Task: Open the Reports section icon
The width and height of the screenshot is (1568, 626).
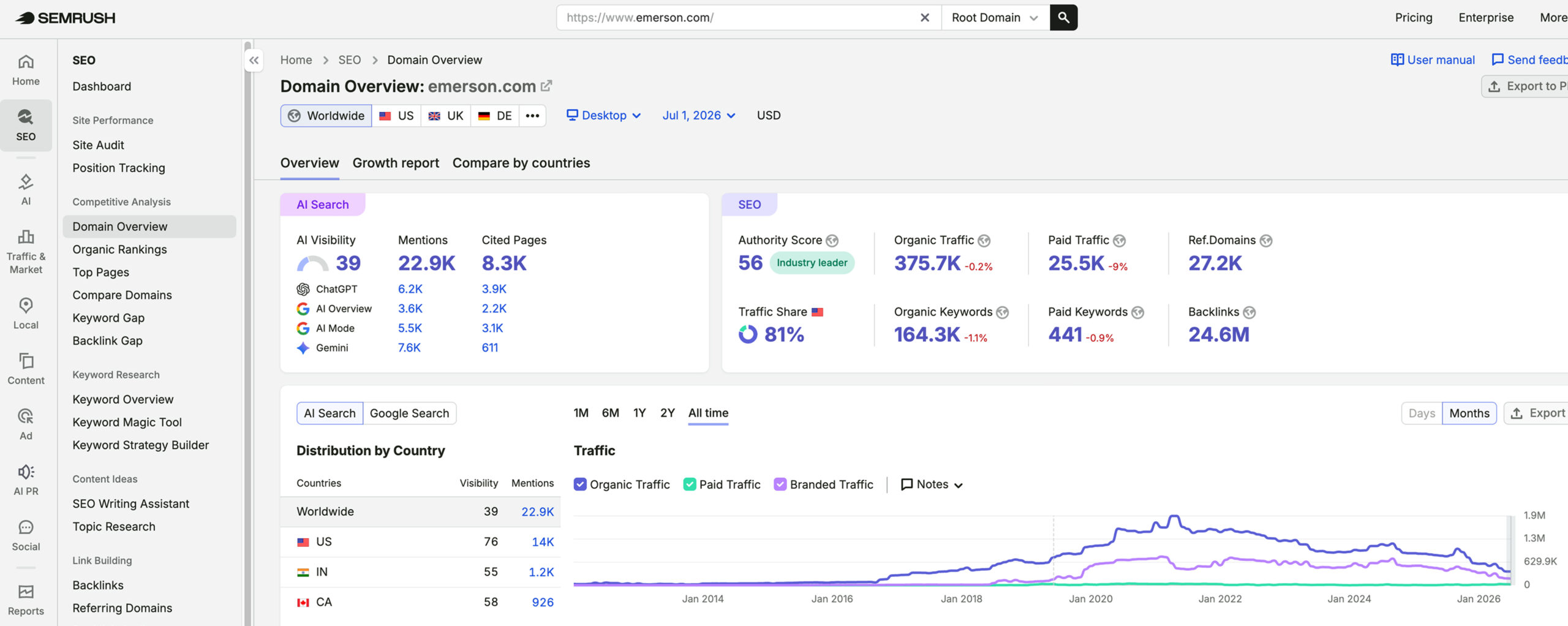Action: click(26, 600)
